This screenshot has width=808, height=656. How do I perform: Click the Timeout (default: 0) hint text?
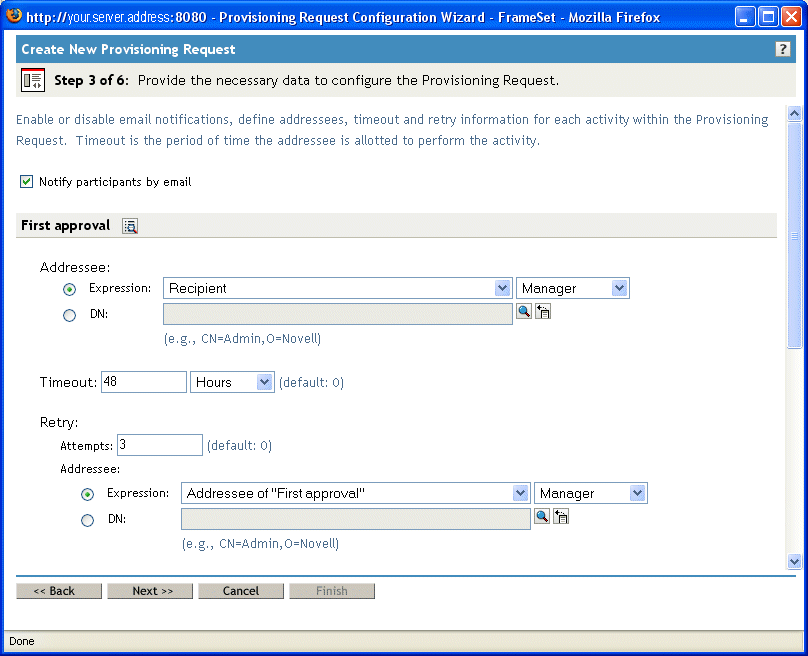click(x=311, y=382)
